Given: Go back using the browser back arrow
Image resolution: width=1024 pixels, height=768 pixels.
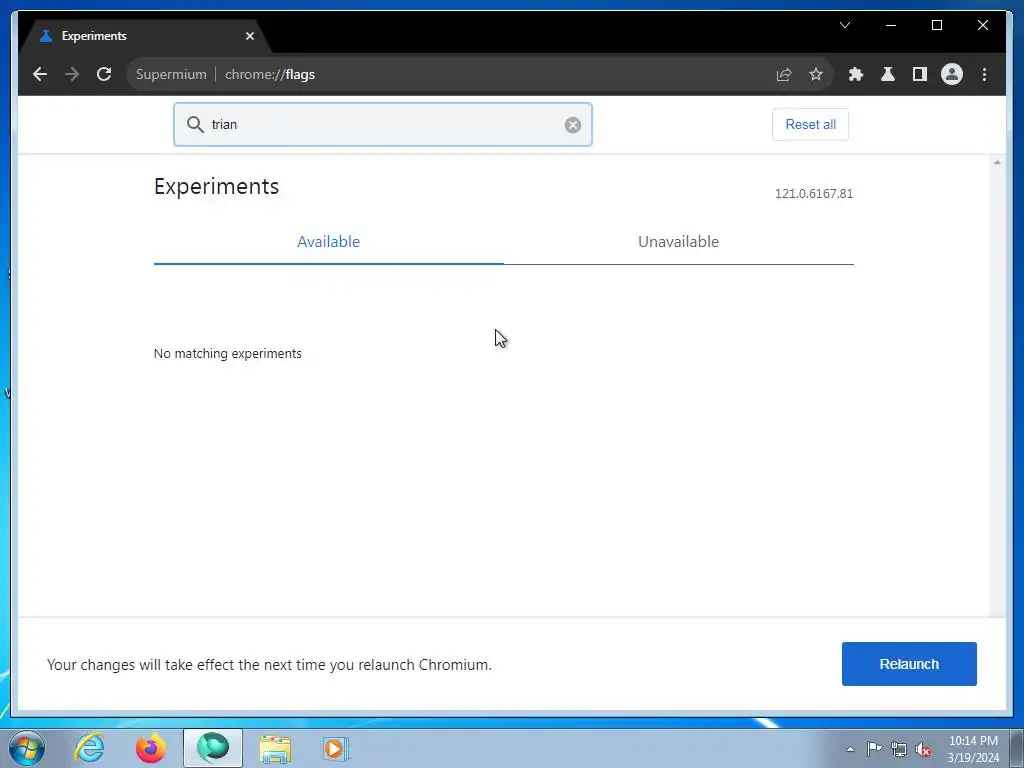Looking at the screenshot, I should [40, 74].
